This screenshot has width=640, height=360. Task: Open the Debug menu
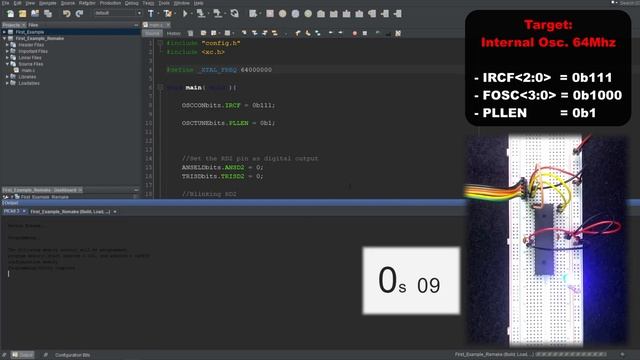(x=131, y=3)
